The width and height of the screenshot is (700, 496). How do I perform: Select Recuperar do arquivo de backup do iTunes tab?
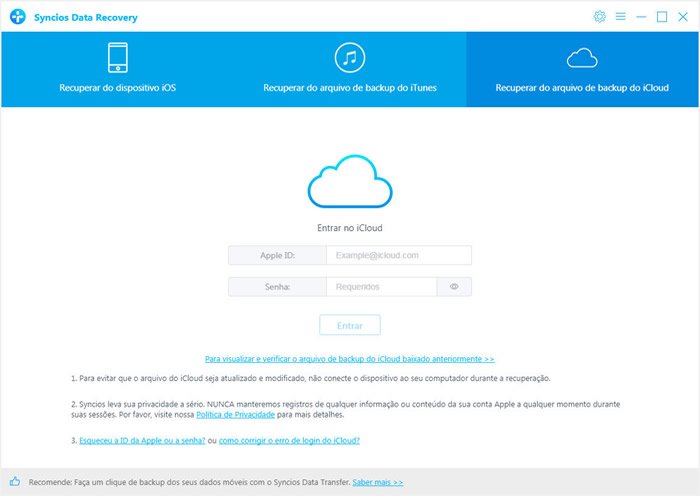pyautogui.click(x=349, y=87)
